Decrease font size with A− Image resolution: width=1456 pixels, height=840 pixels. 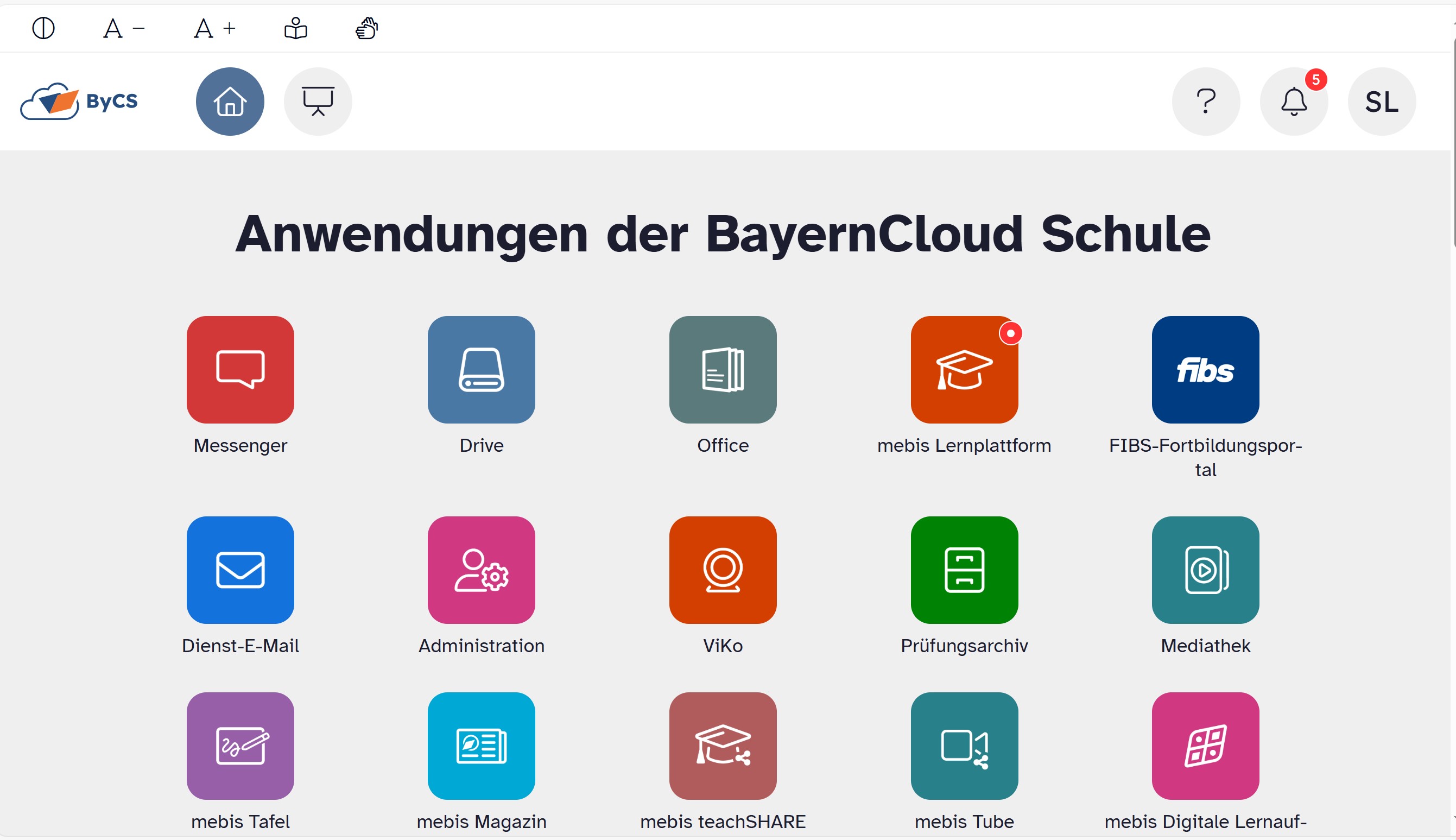point(123,28)
